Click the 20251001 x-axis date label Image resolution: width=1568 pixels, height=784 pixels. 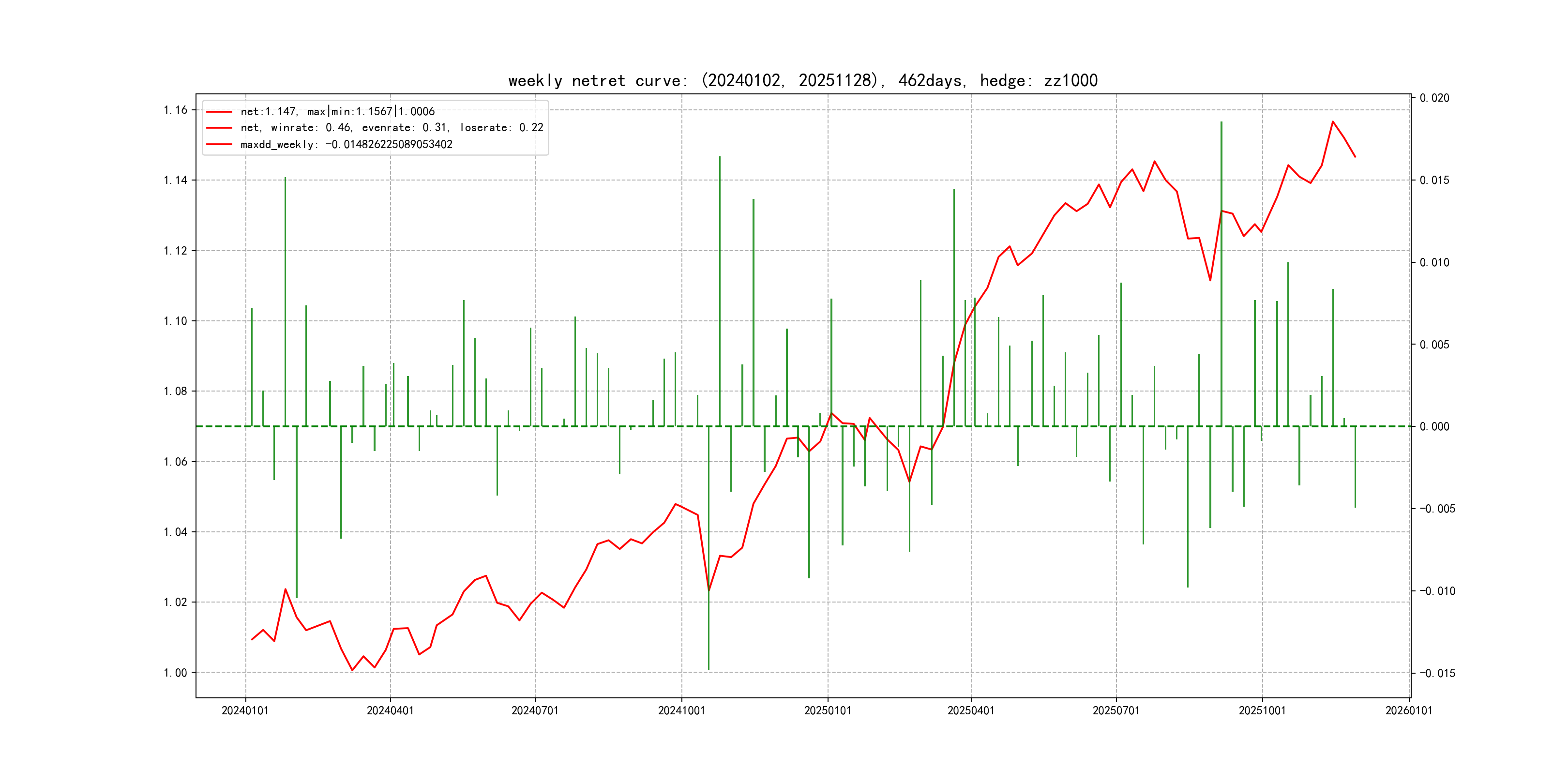click(1262, 710)
